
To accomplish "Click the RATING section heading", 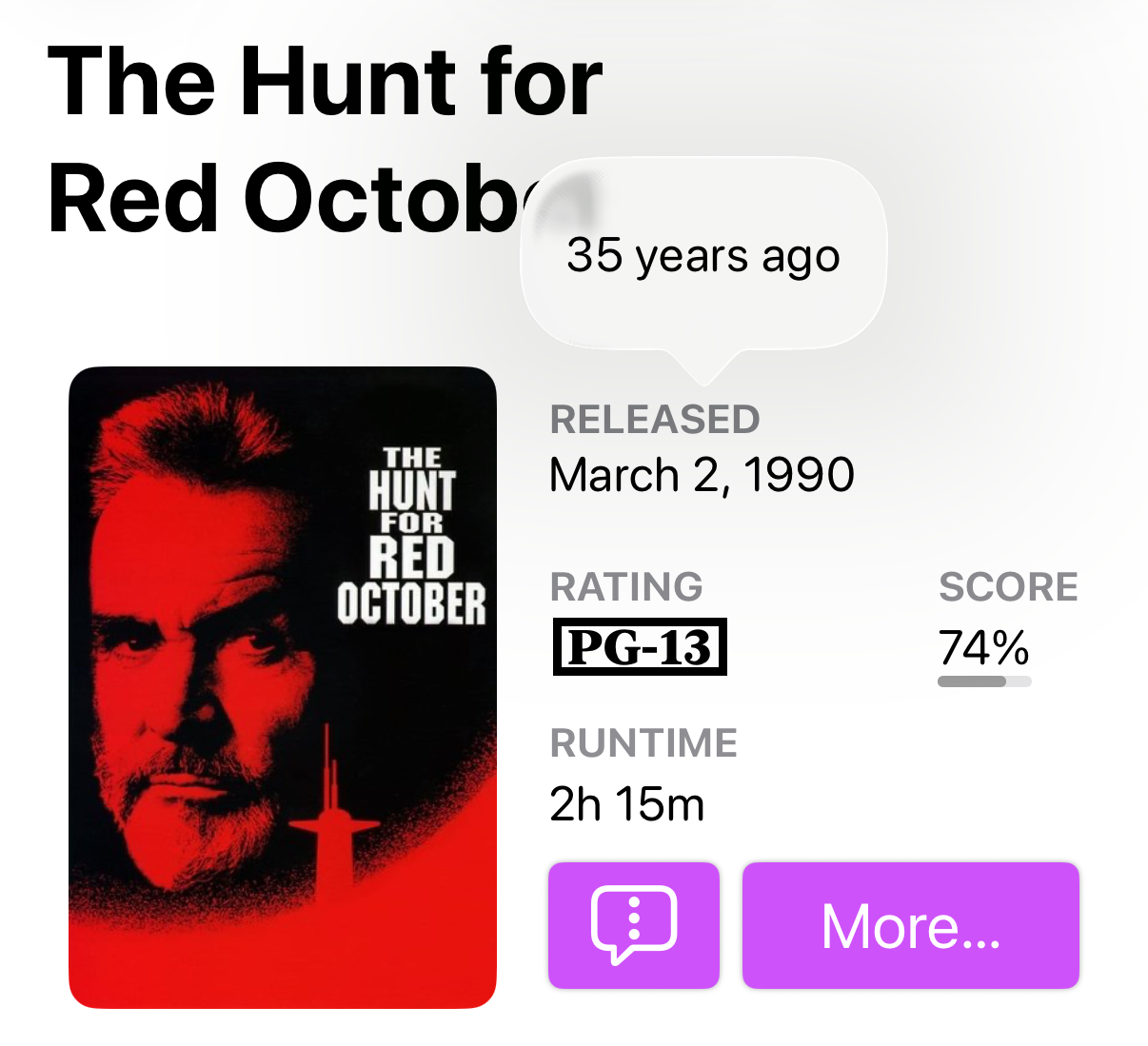I will [625, 587].
